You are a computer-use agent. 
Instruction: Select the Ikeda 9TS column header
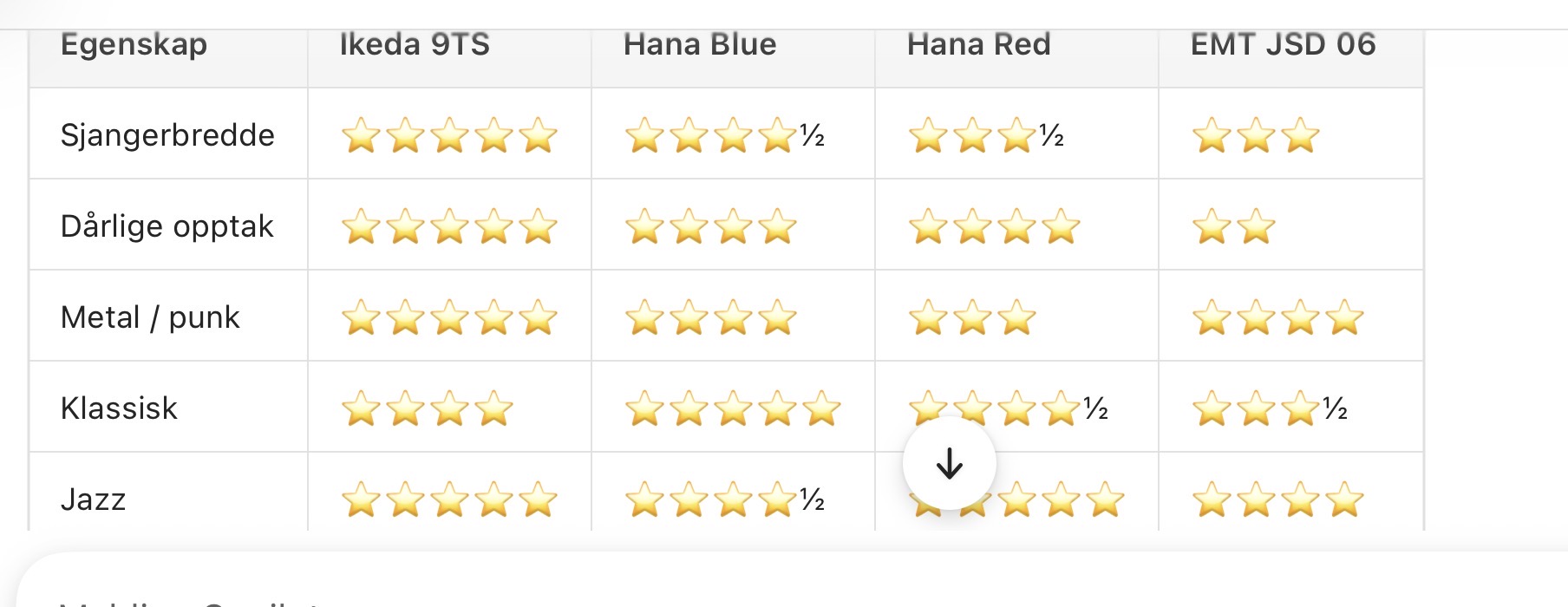click(x=415, y=44)
